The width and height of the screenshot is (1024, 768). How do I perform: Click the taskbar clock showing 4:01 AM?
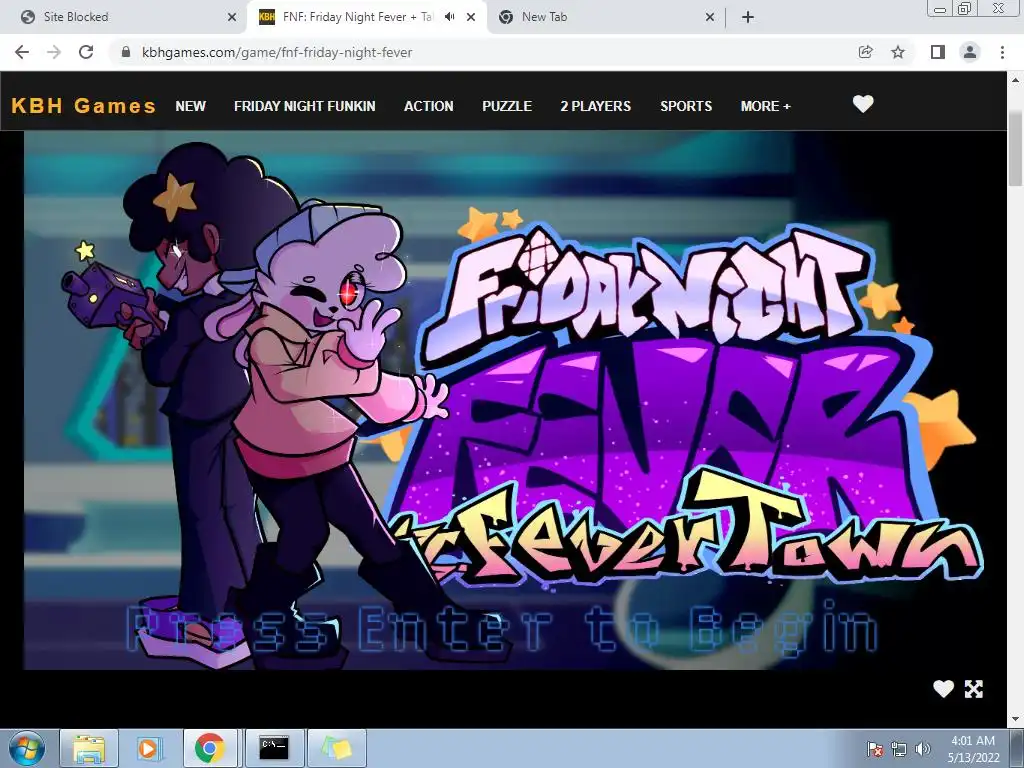[973, 749]
